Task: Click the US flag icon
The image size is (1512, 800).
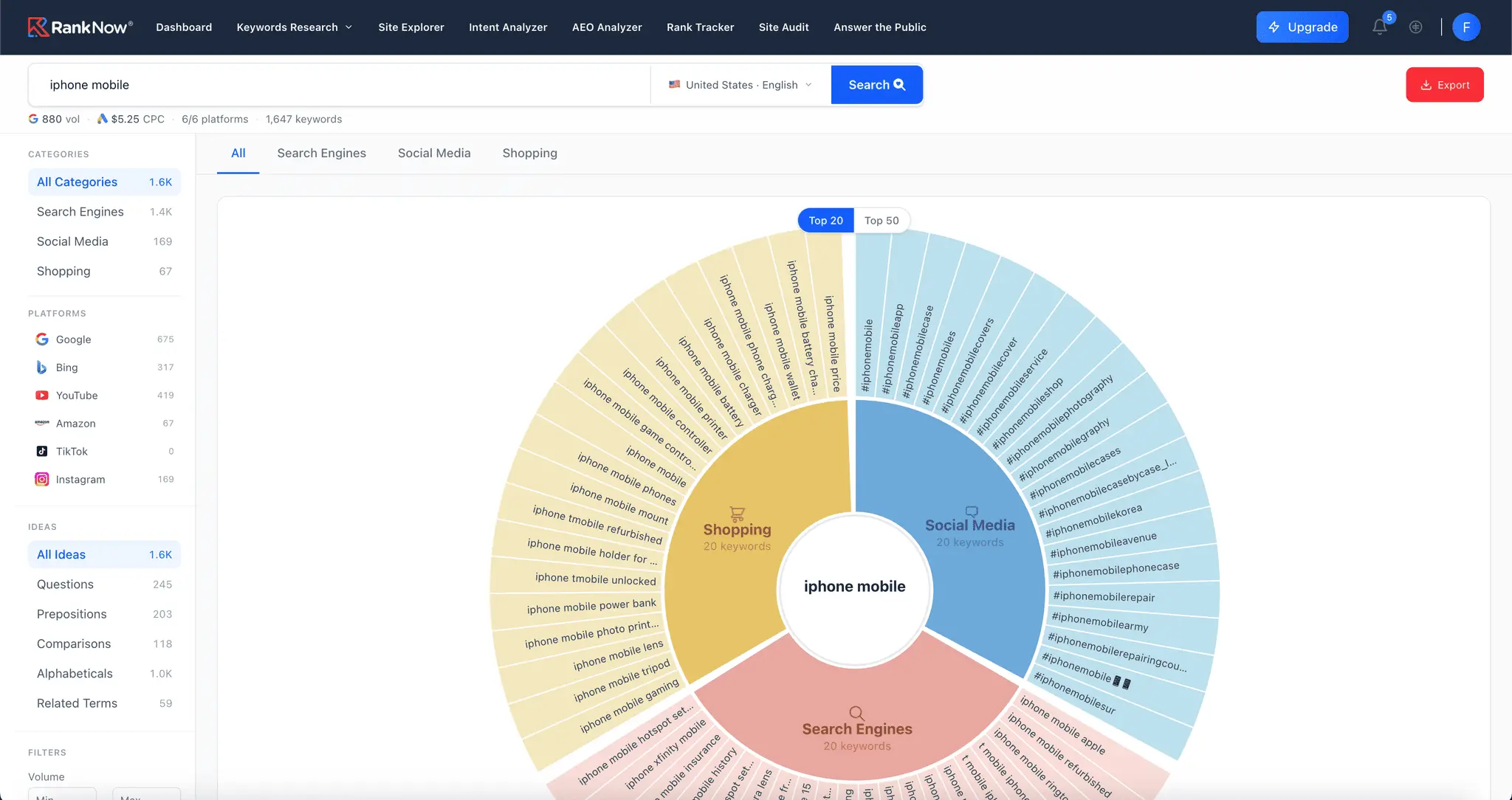Action: click(x=675, y=85)
